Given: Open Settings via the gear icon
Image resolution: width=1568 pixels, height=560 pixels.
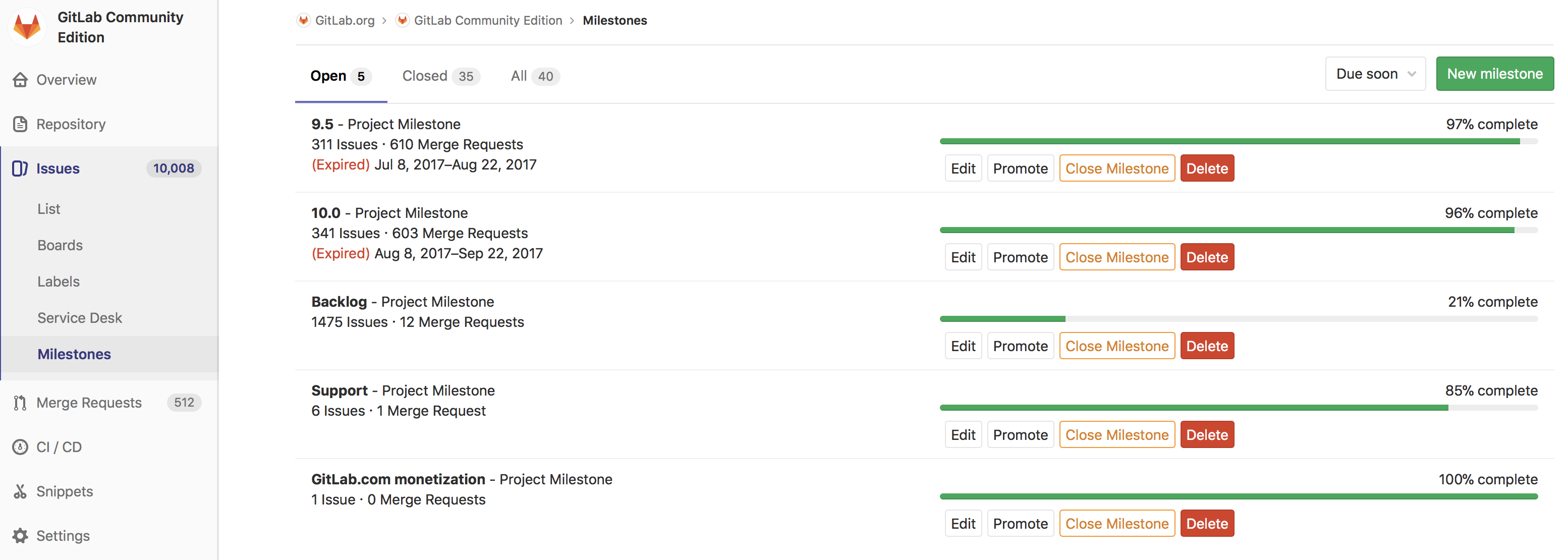Looking at the screenshot, I should pyautogui.click(x=20, y=535).
